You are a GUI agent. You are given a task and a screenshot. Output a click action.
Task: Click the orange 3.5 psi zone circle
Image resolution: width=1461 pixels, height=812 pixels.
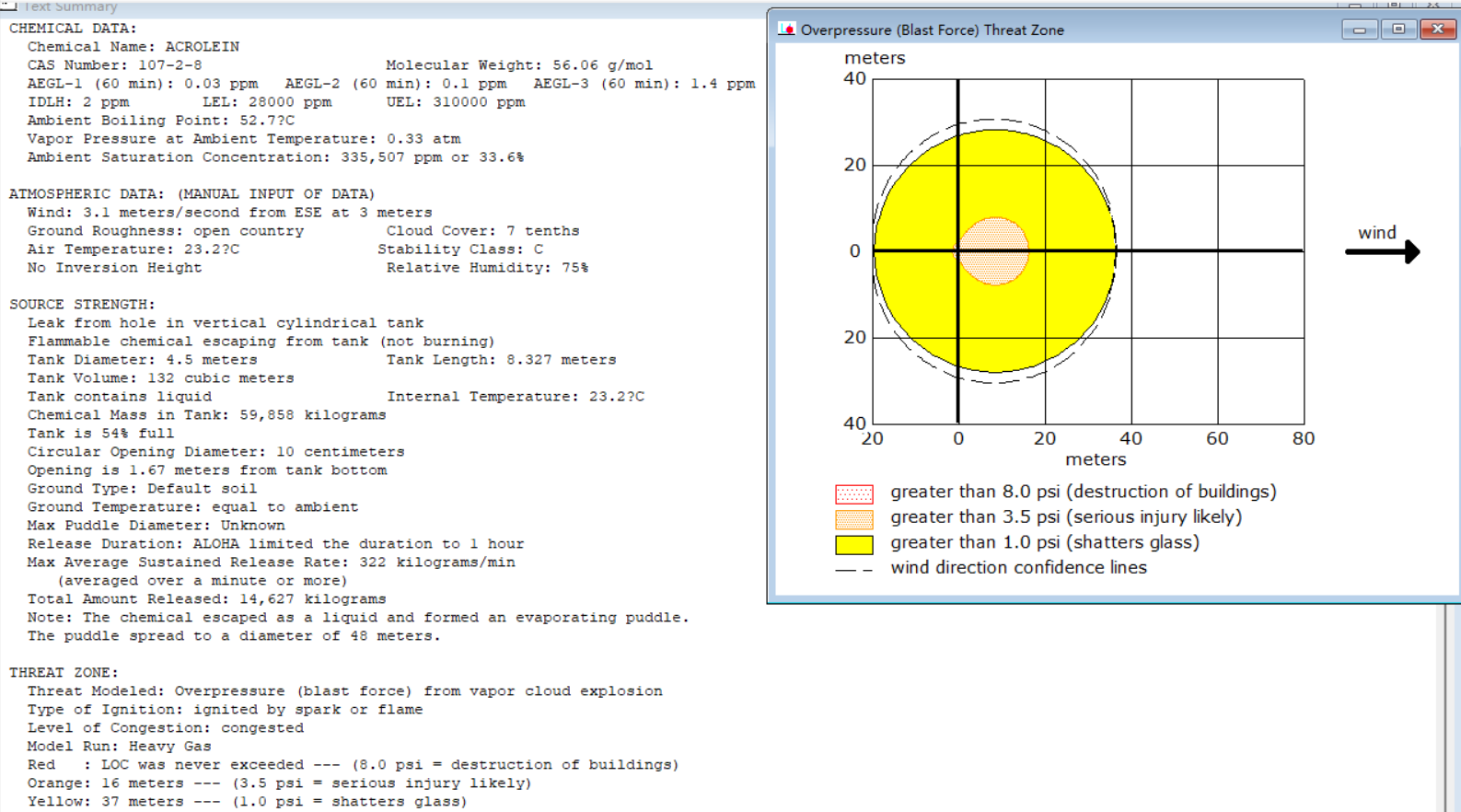coord(994,250)
